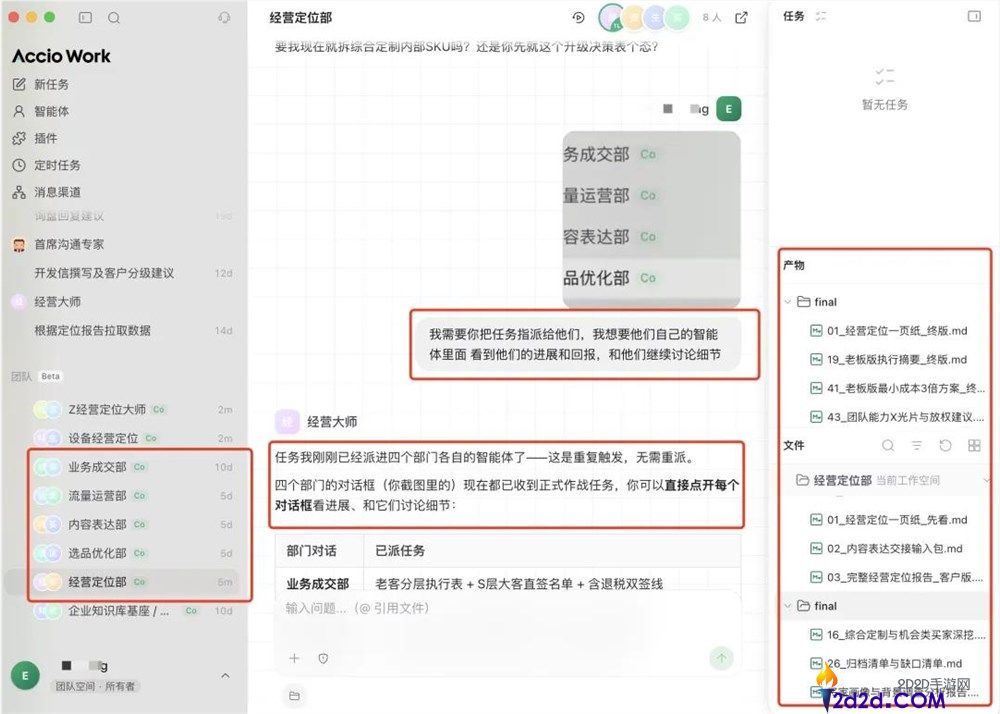Click member avatars group in chat header

tap(644, 18)
